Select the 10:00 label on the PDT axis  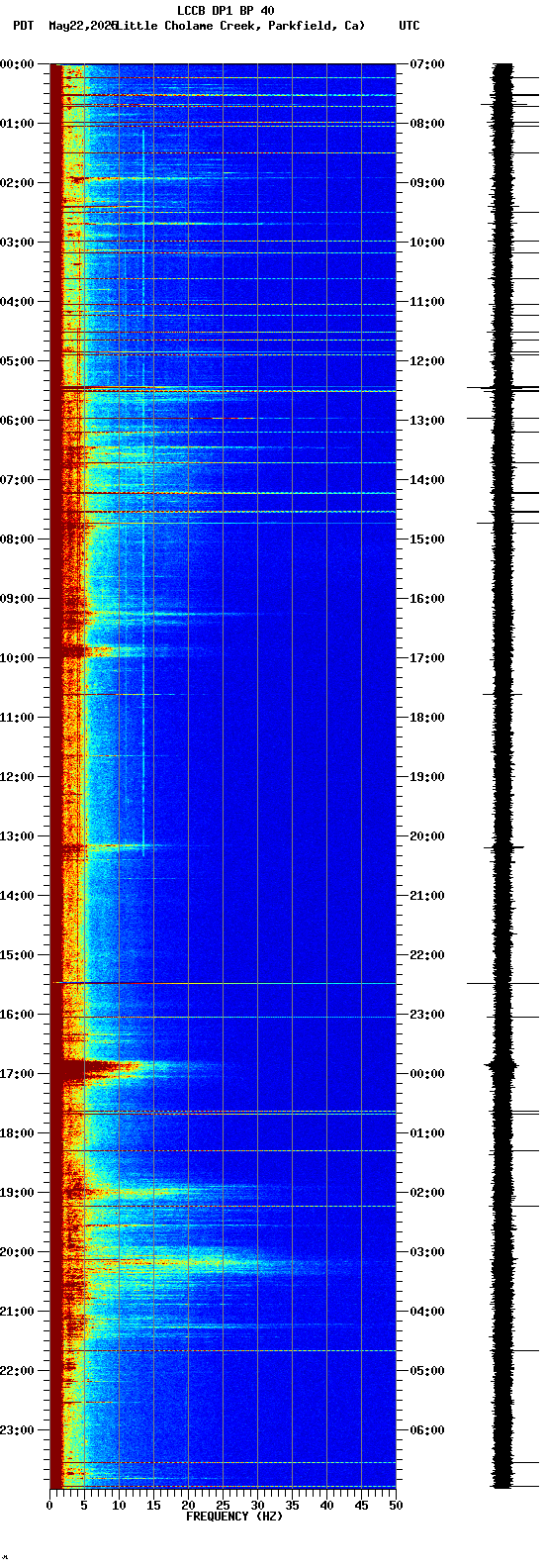pos(18,658)
